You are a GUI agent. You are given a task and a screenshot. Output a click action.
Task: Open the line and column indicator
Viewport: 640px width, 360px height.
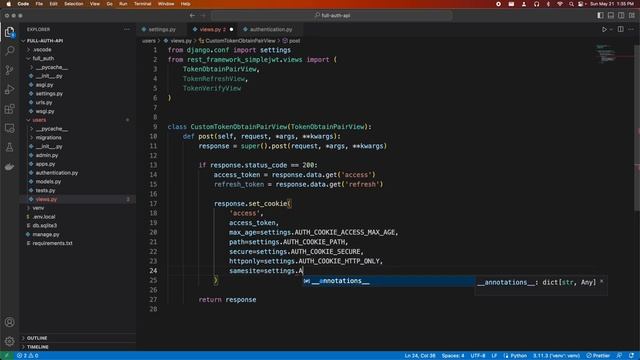(420, 356)
